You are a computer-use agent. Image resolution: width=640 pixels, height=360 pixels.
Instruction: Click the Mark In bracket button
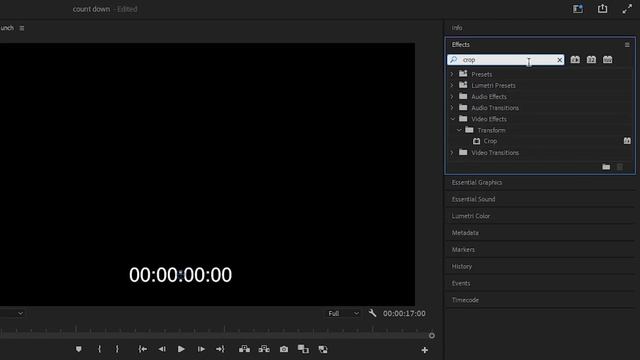coord(99,349)
